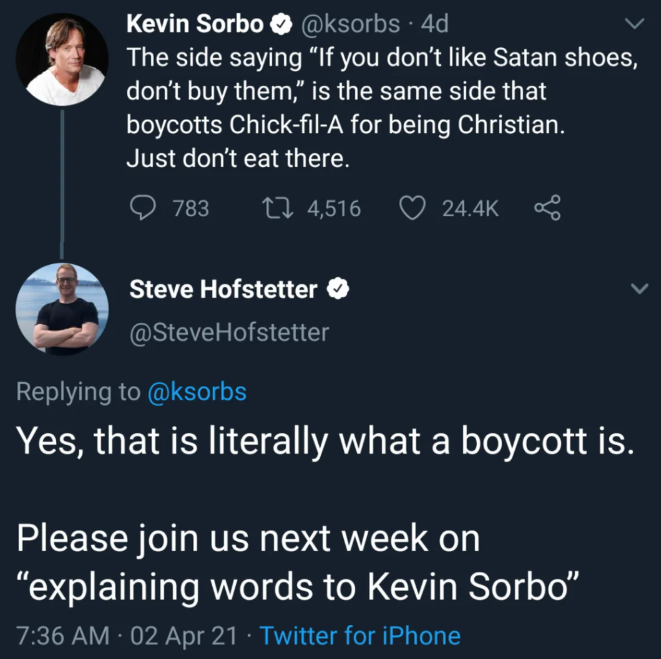This screenshot has width=661, height=659.
Task: Expand the chevron menu on Kevin Sorbo's tweet
Action: tap(633, 22)
